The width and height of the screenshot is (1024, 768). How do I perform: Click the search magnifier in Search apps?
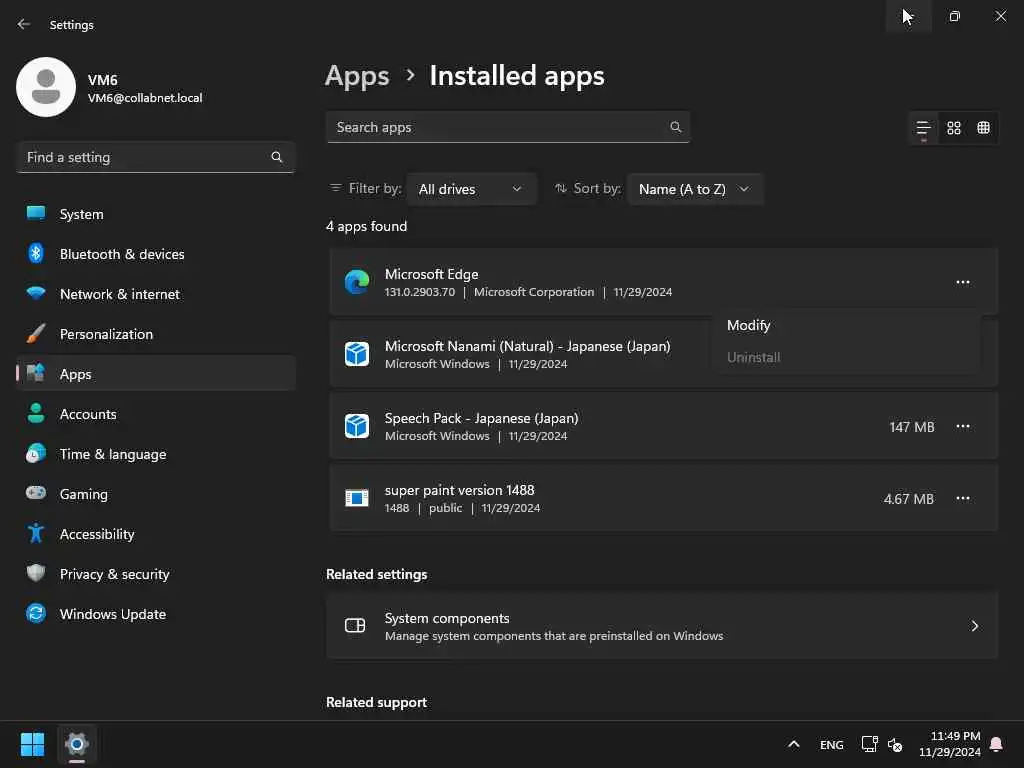tap(676, 127)
